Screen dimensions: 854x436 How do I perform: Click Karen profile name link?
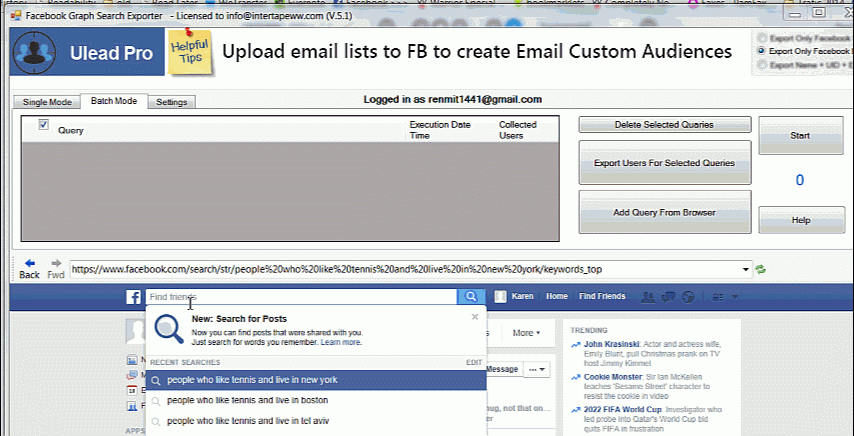[522, 297]
